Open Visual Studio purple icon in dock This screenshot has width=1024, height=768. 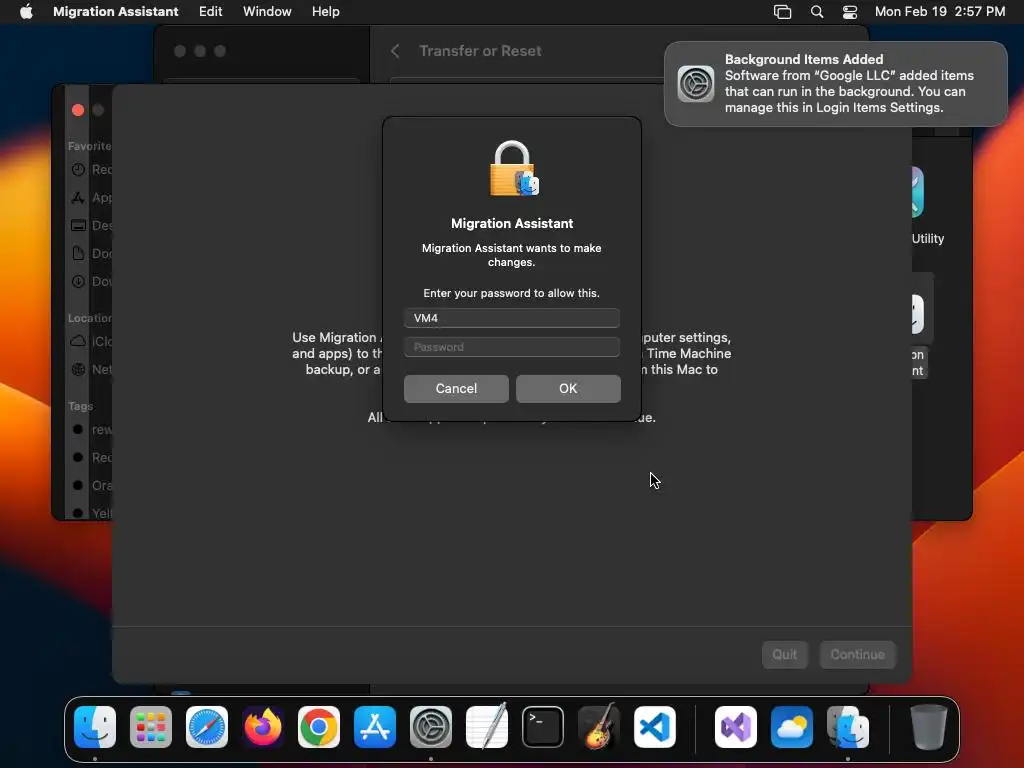(736, 727)
